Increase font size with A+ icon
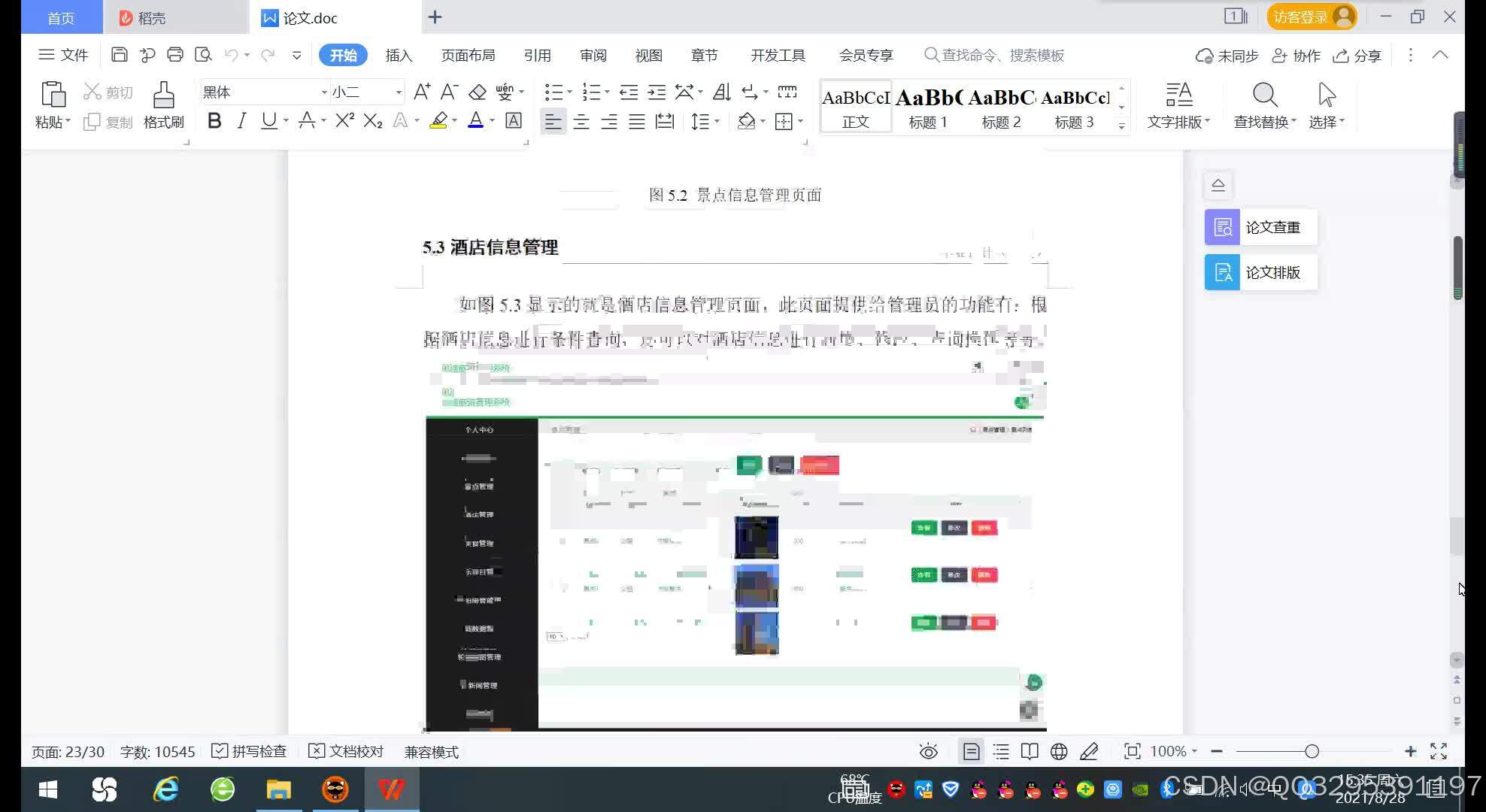This screenshot has width=1486, height=812. [422, 92]
